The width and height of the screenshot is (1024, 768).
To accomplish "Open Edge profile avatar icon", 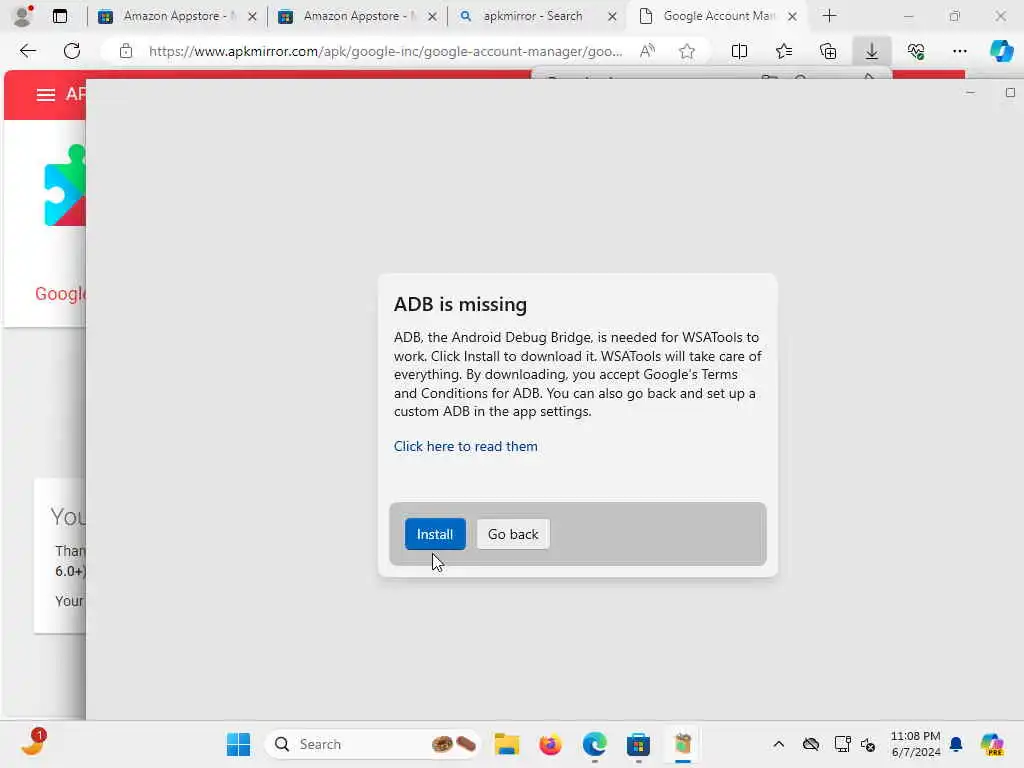I will [x=24, y=16].
